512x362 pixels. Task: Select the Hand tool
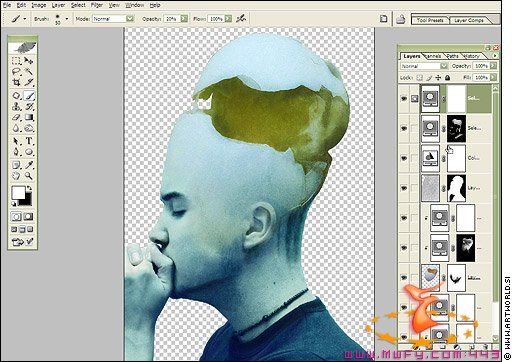coord(16,176)
